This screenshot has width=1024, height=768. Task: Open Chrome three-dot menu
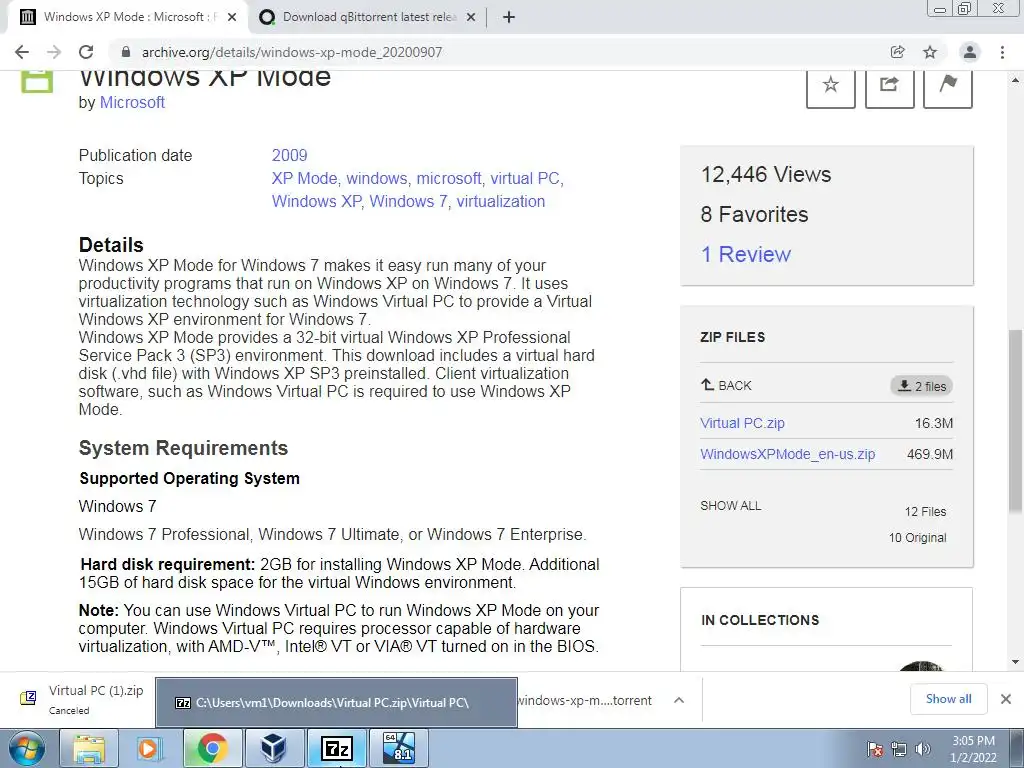click(1002, 52)
